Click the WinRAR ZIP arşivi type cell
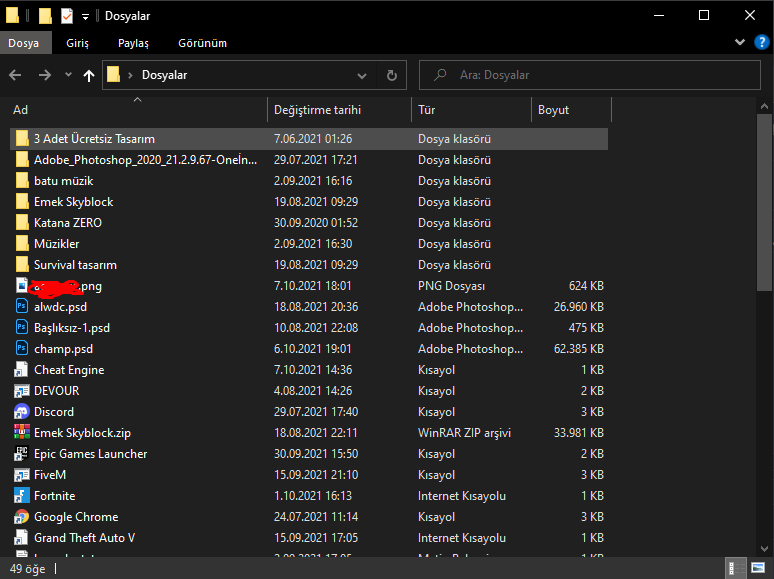 [x=464, y=433]
